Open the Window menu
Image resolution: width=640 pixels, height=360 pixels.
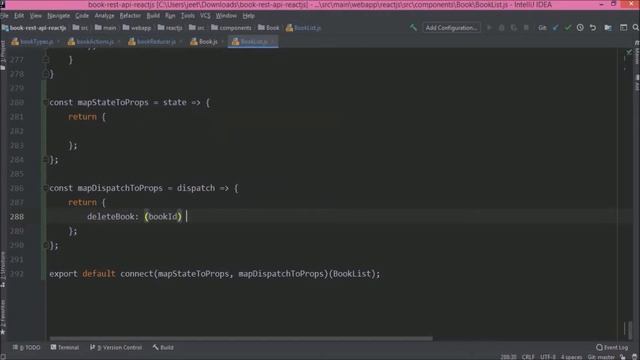226,16
